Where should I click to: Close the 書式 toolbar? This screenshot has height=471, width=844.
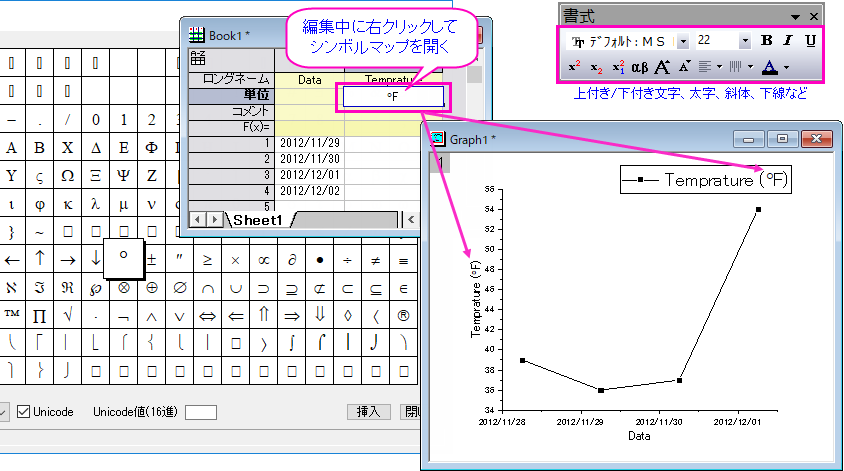[814, 17]
